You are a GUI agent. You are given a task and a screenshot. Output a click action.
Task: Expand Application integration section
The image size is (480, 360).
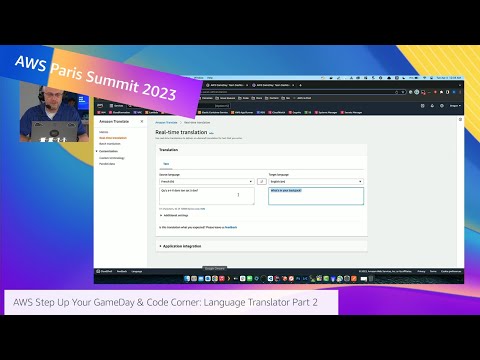click(x=180, y=246)
